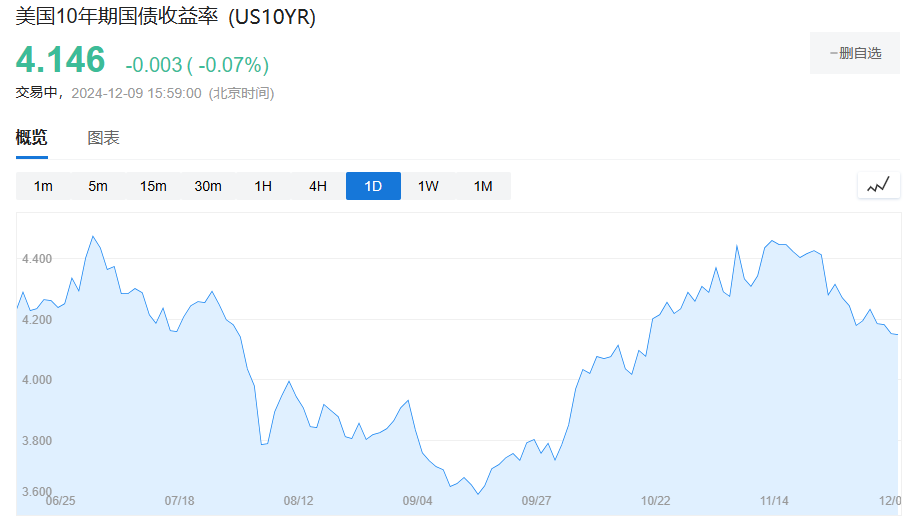Click the 交易中 trading status text

click(x=37, y=93)
